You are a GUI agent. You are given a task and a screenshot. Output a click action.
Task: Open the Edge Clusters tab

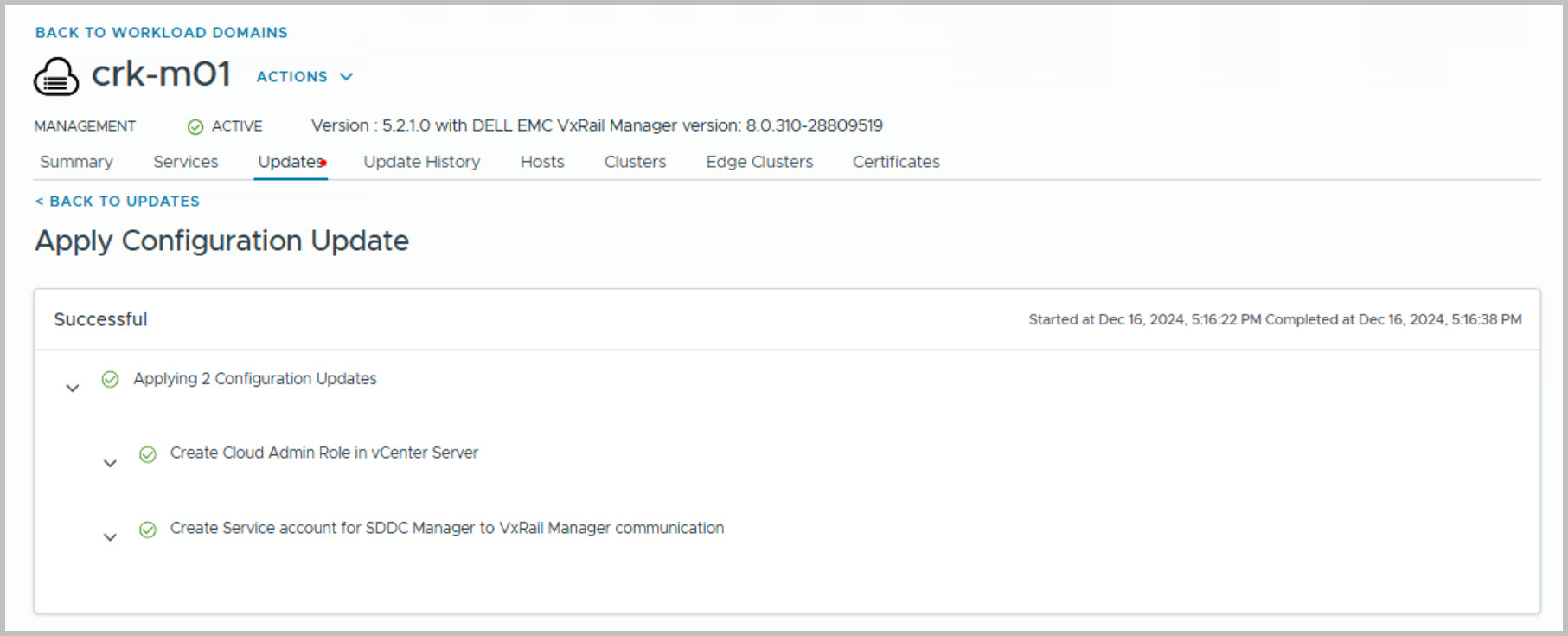coord(759,162)
